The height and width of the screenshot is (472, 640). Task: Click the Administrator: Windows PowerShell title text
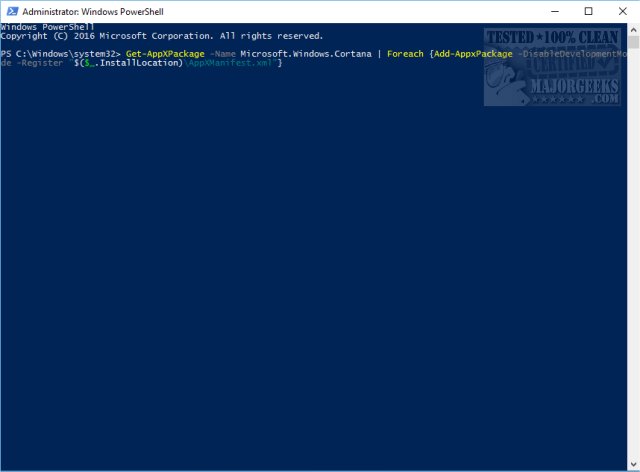pos(93,11)
